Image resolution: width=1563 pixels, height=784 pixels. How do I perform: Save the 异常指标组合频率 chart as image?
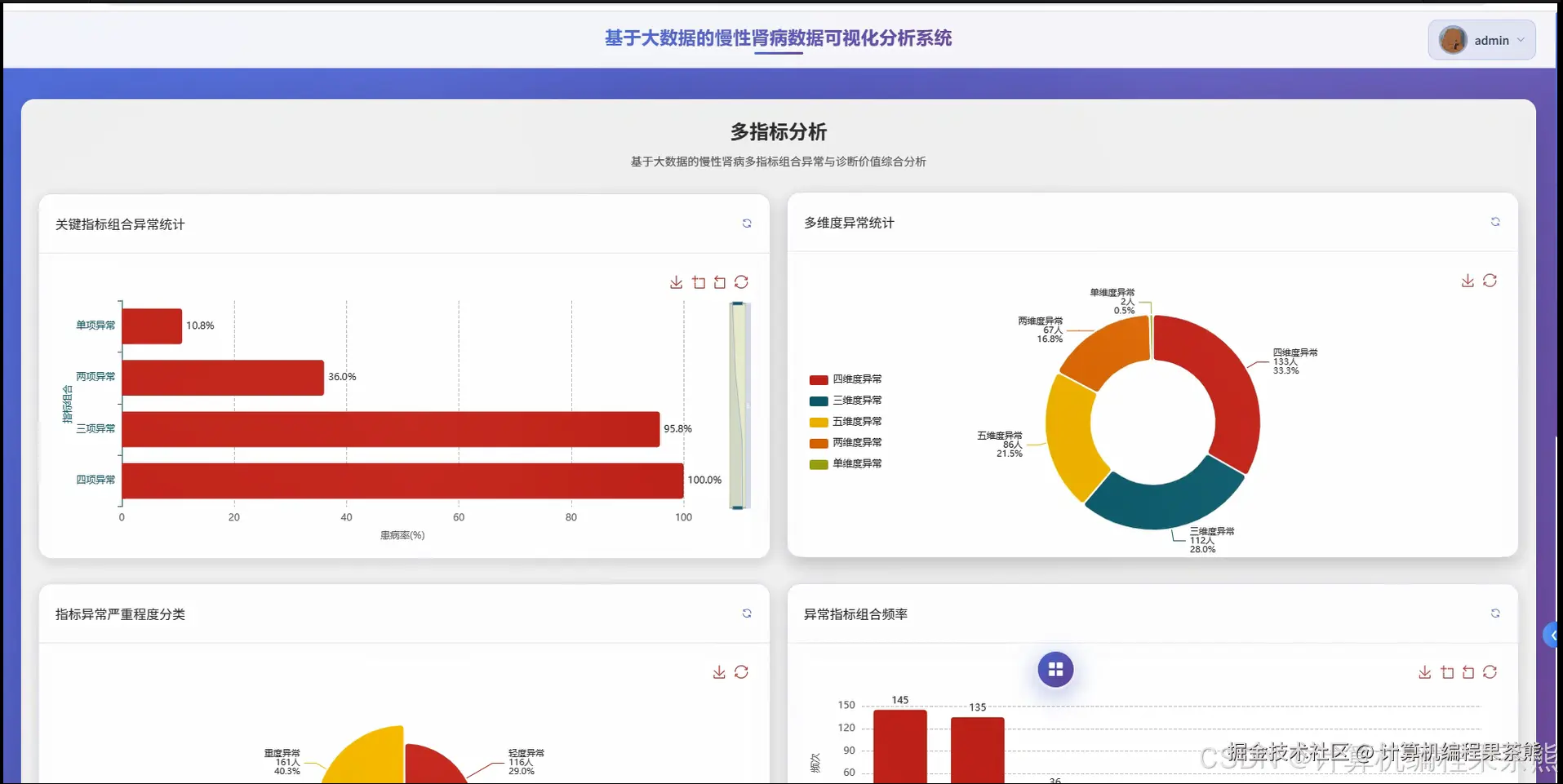tap(1425, 672)
